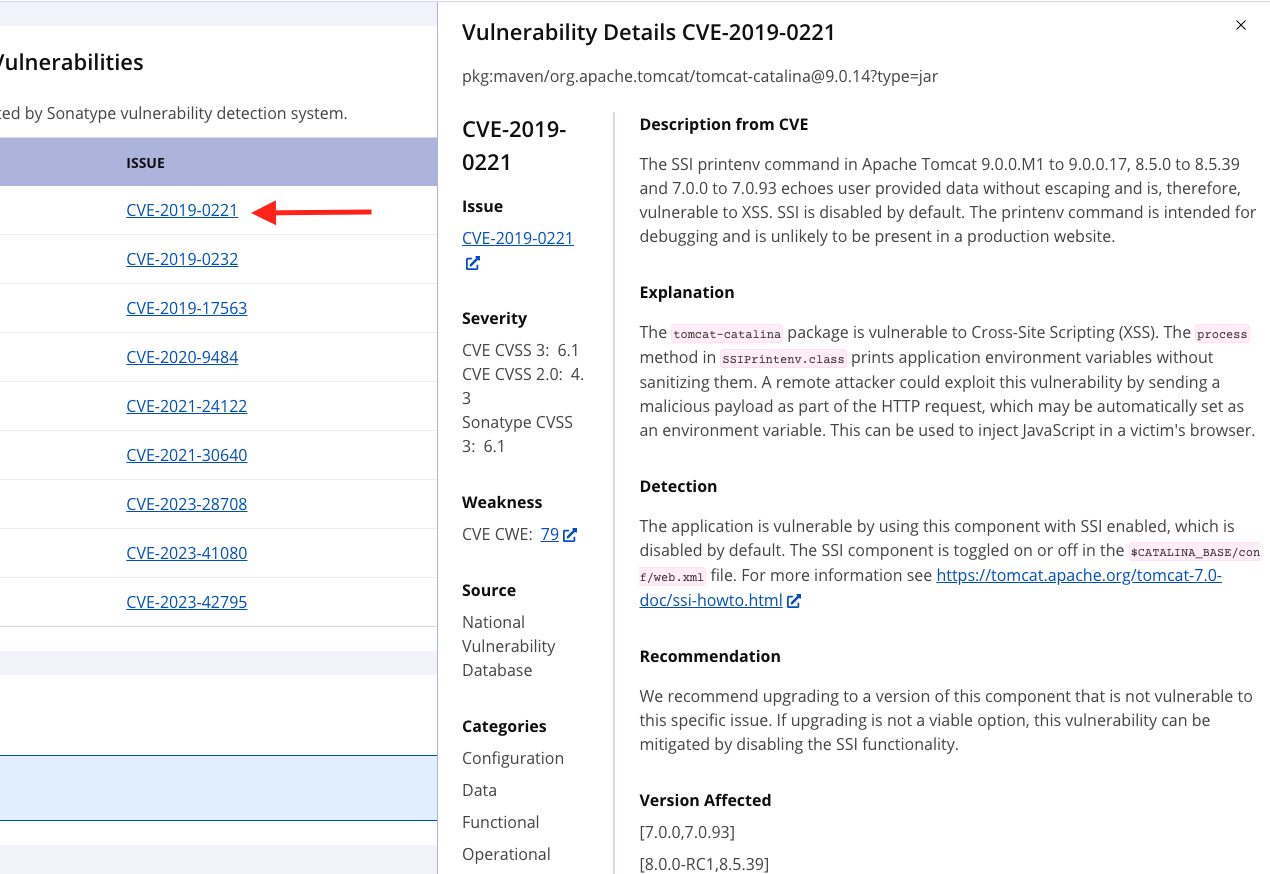This screenshot has height=874, width=1270.
Task: Open external link icon under Issue CVE-2019-0221
Action: pos(473,263)
